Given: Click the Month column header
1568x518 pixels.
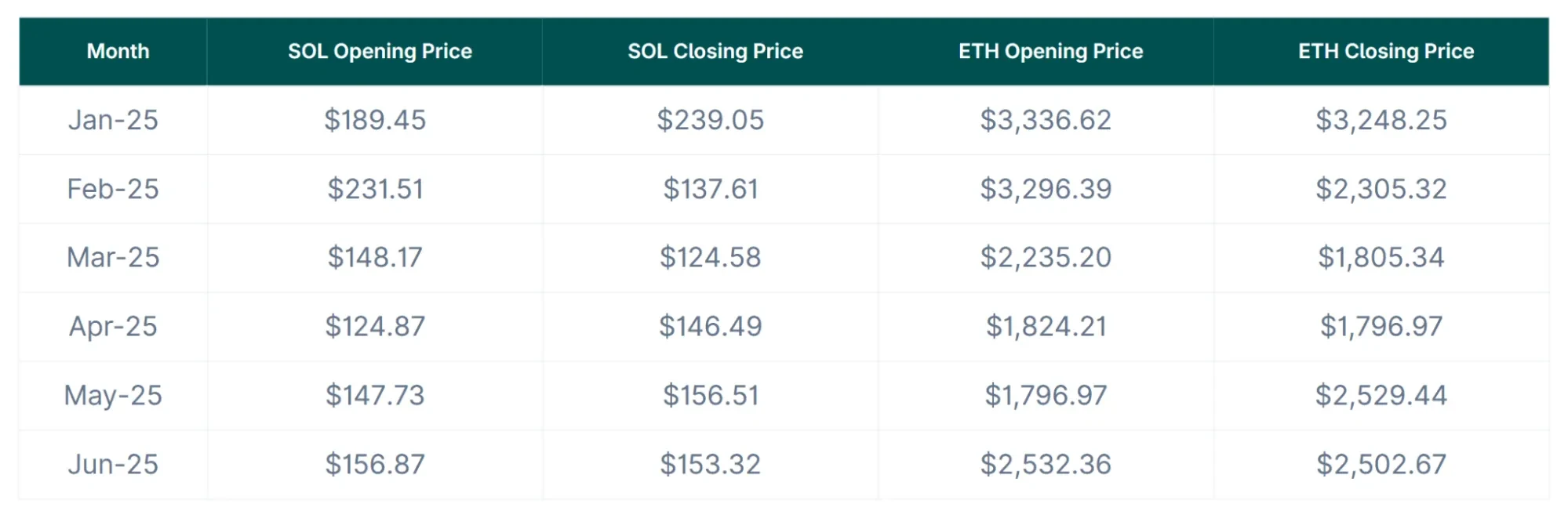Looking at the screenshot, I should (x=118, y=52).
